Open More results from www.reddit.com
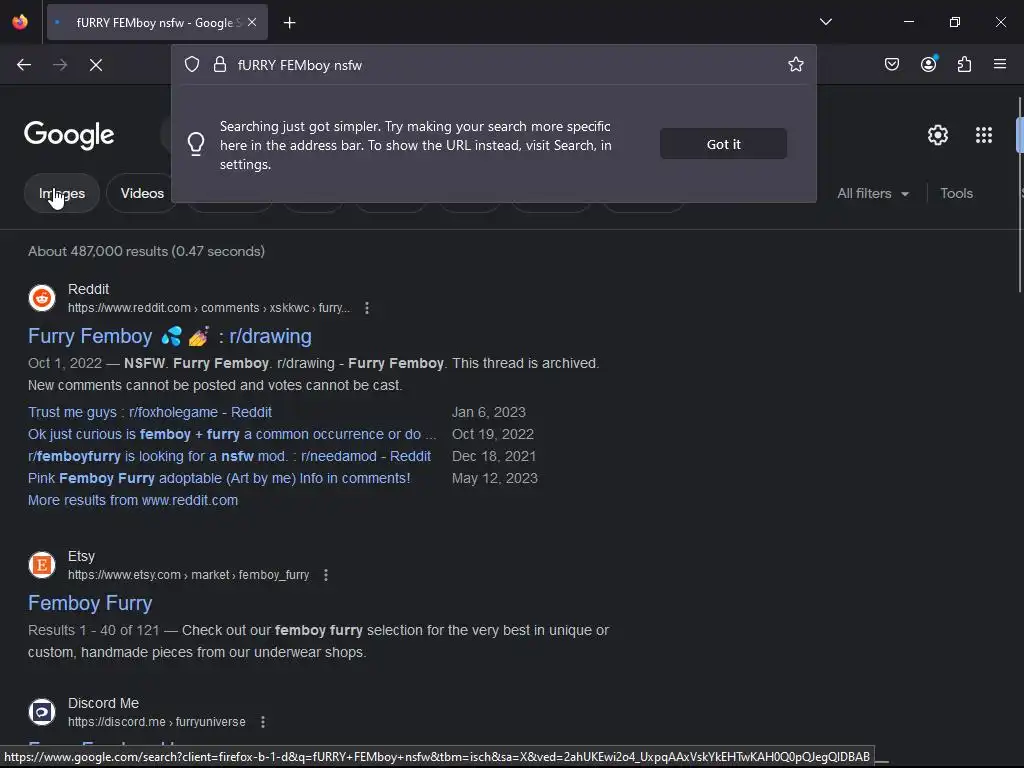The image size is (1024, 768). [133, 500]
